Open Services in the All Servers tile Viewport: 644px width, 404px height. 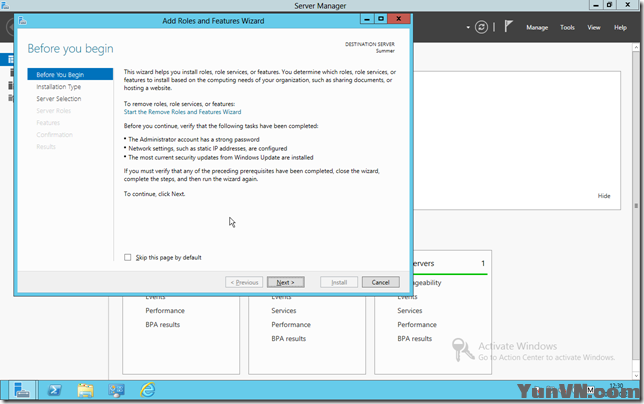pyautogui.click(x=409, y=311)
